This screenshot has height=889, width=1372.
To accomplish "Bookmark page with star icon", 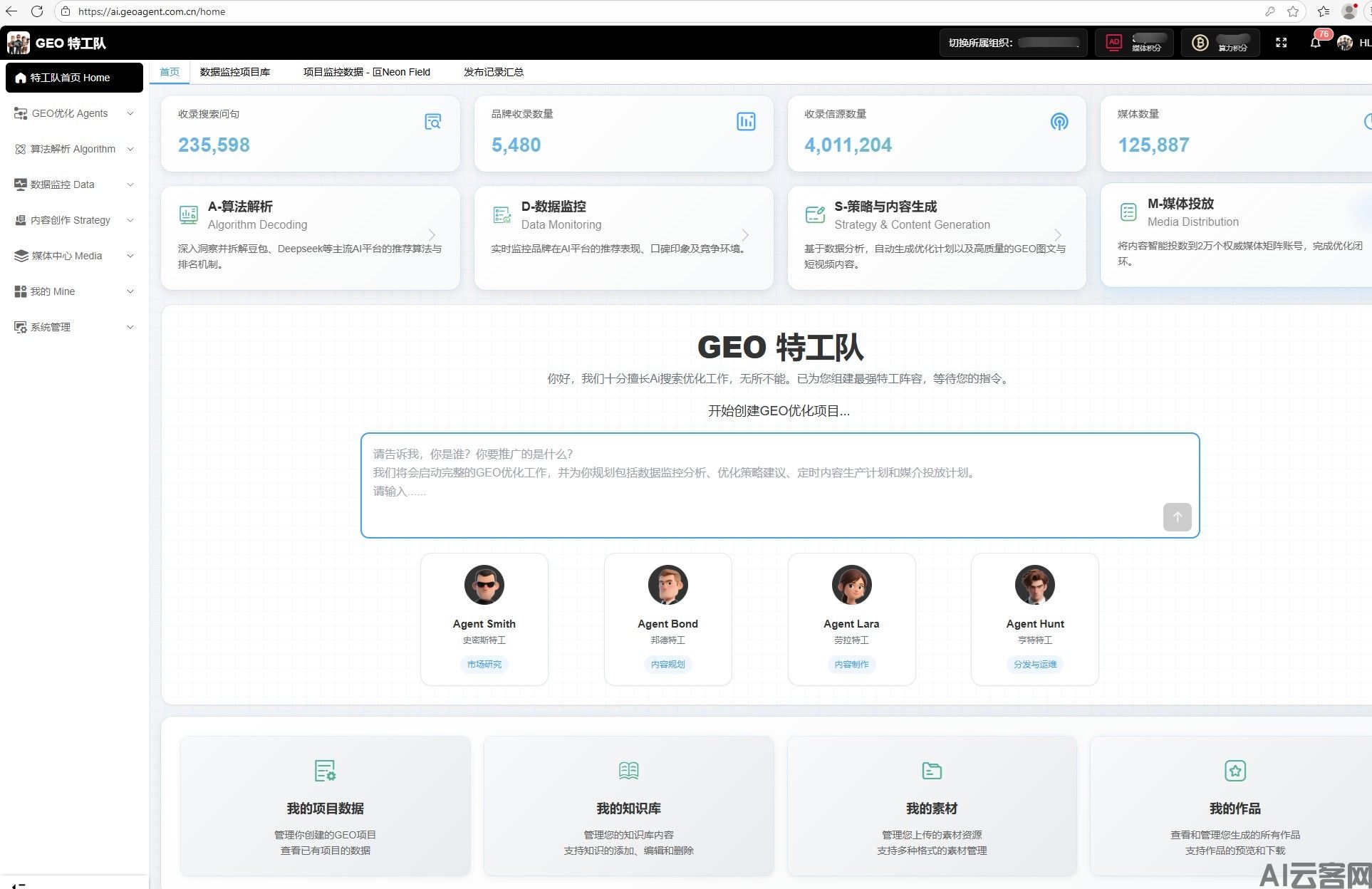I will [x=1293, y=11].
